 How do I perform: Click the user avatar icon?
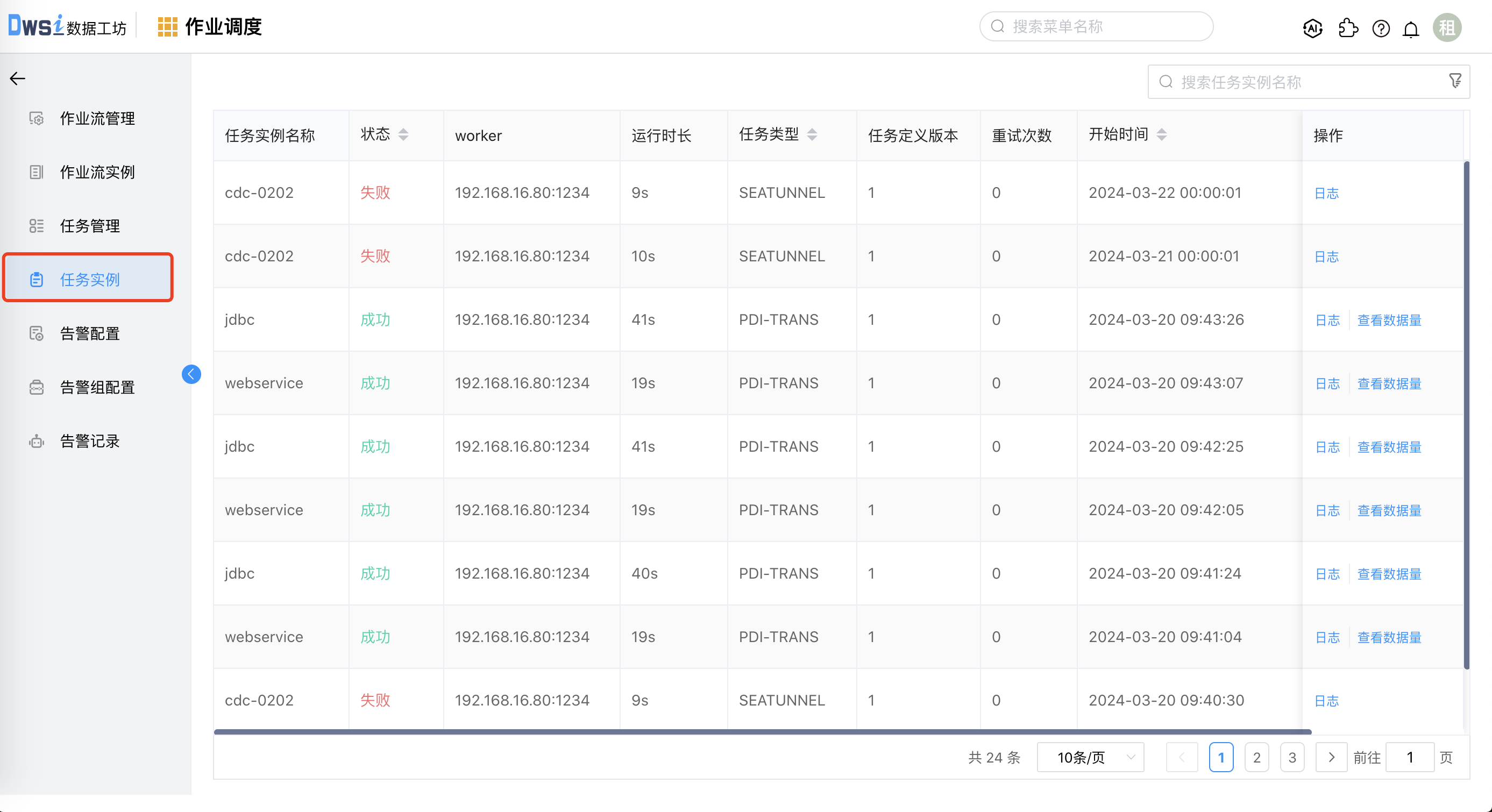(1447, 28)
